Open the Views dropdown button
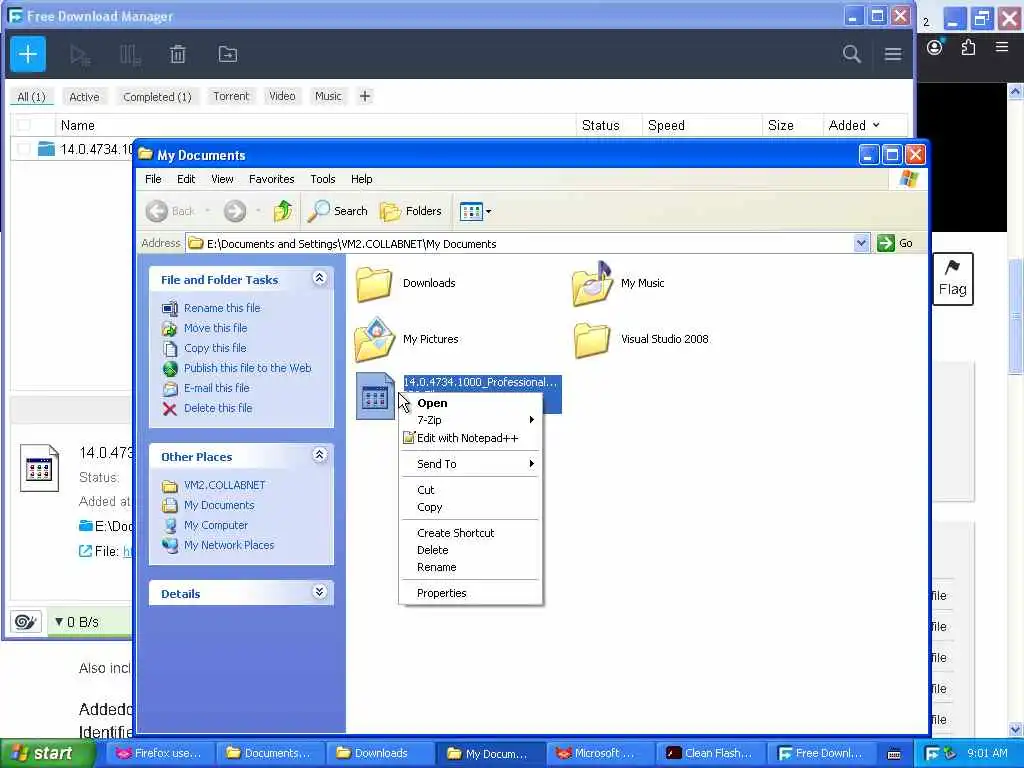This screenshot has width=1024, height=768. (475, 211)
